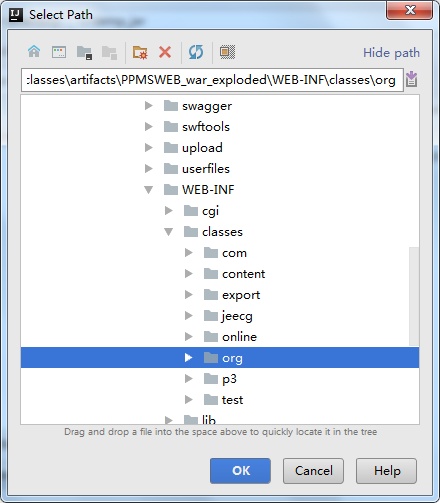The height and width of the screenshot is (503, 440).
Task: Select the swftools folder icon
Action: (171, 127)
